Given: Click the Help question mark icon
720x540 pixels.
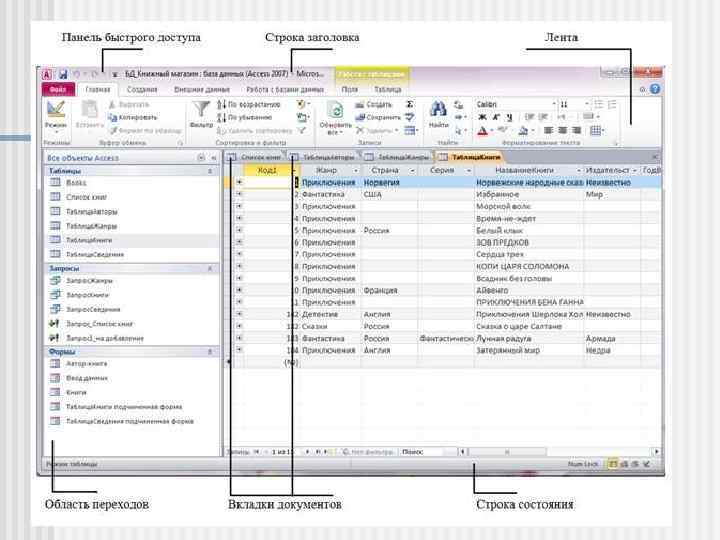Looking at the screenshot, I should point(656,89).
